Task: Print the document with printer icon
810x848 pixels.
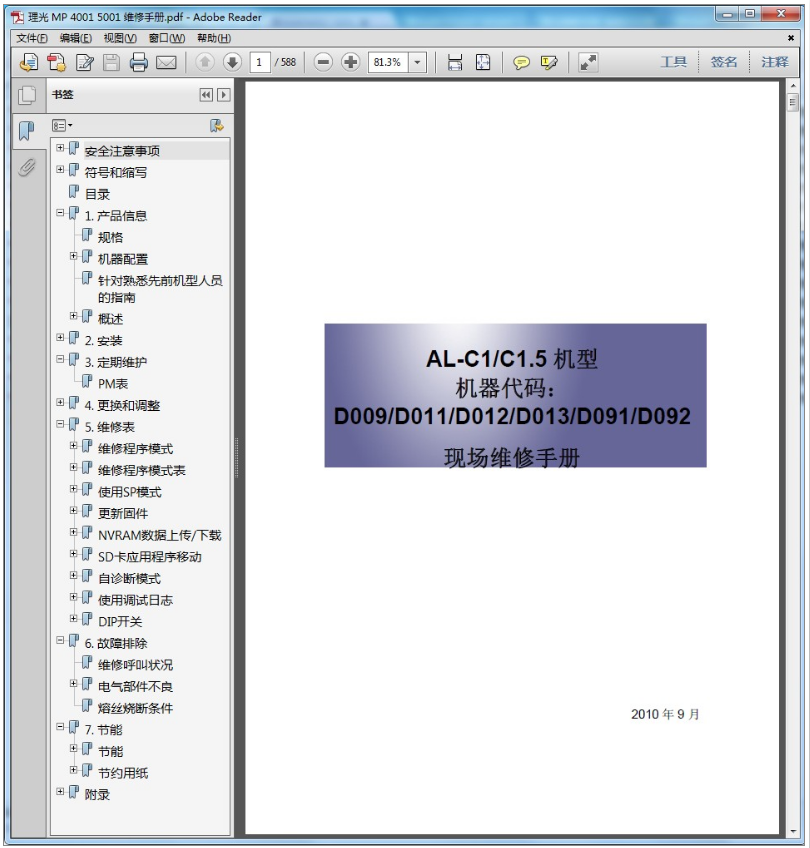Action: coord(138,63)
